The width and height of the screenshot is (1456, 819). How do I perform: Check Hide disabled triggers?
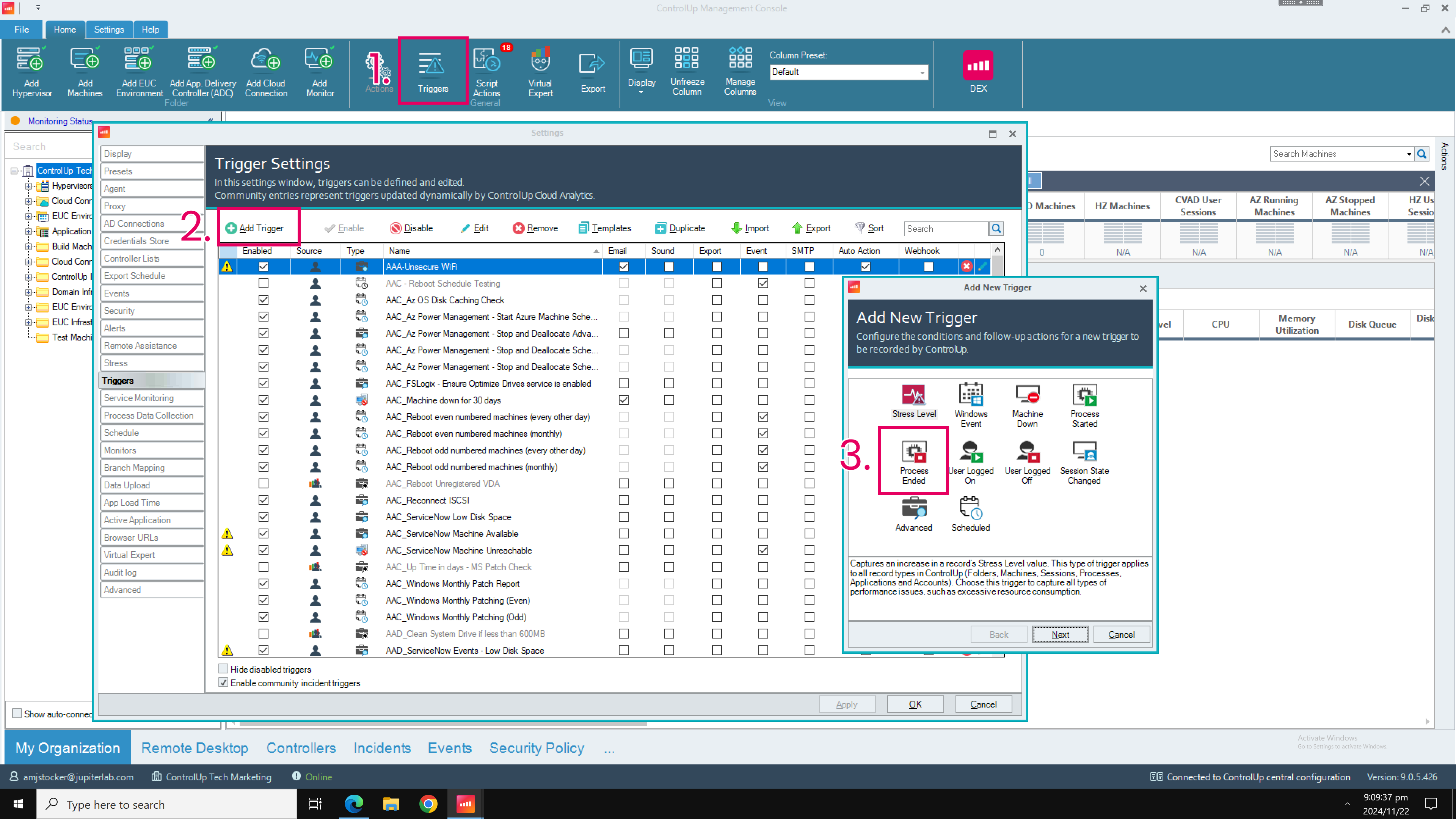[224, 668]
